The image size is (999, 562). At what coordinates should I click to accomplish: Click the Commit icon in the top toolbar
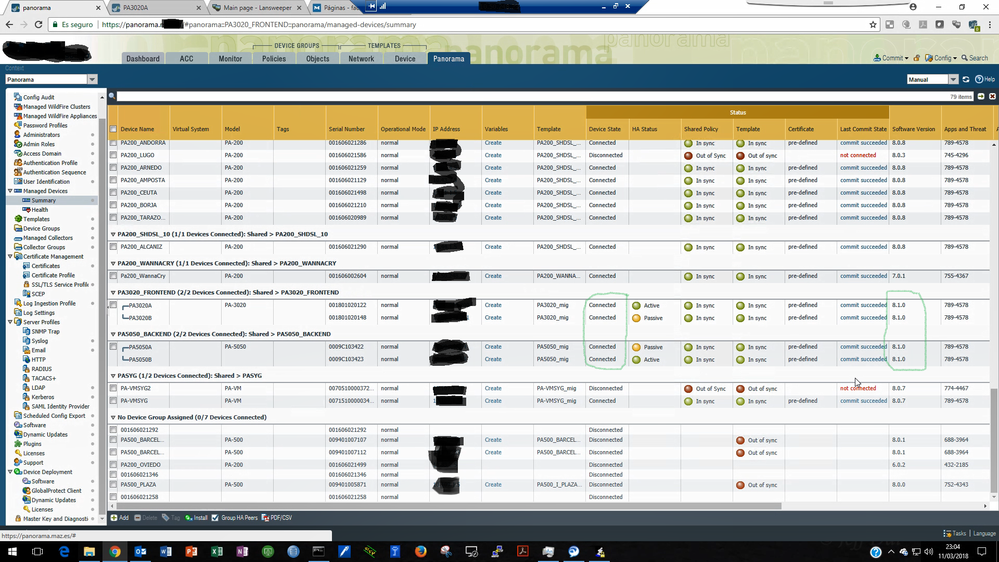pyautogui.click(x=877, y=58)
